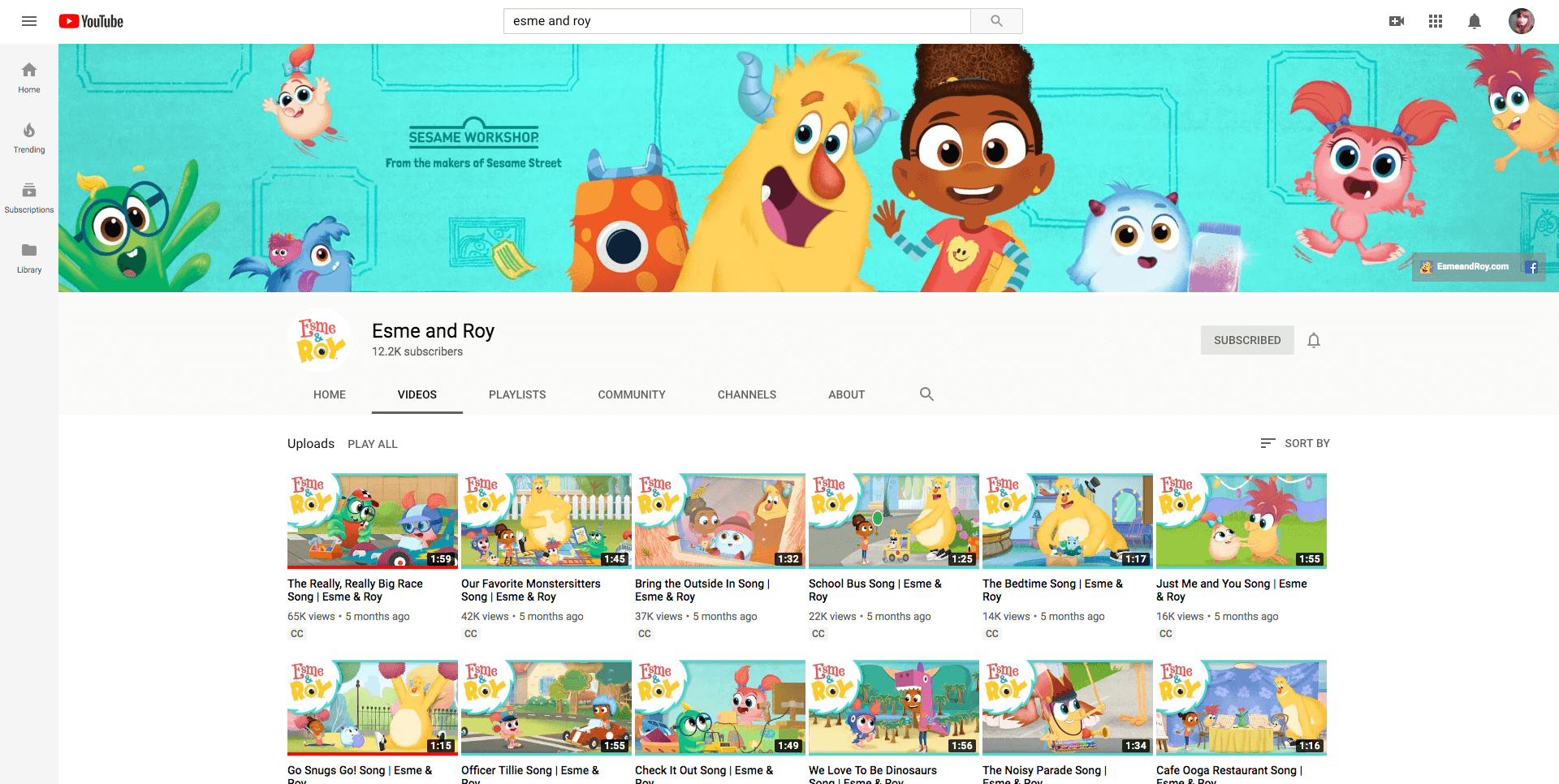This screenshot has height=784, width=1559.
Task: Toggle channel notification bell
Action: pyautogui.click(x=1314, y=340)
